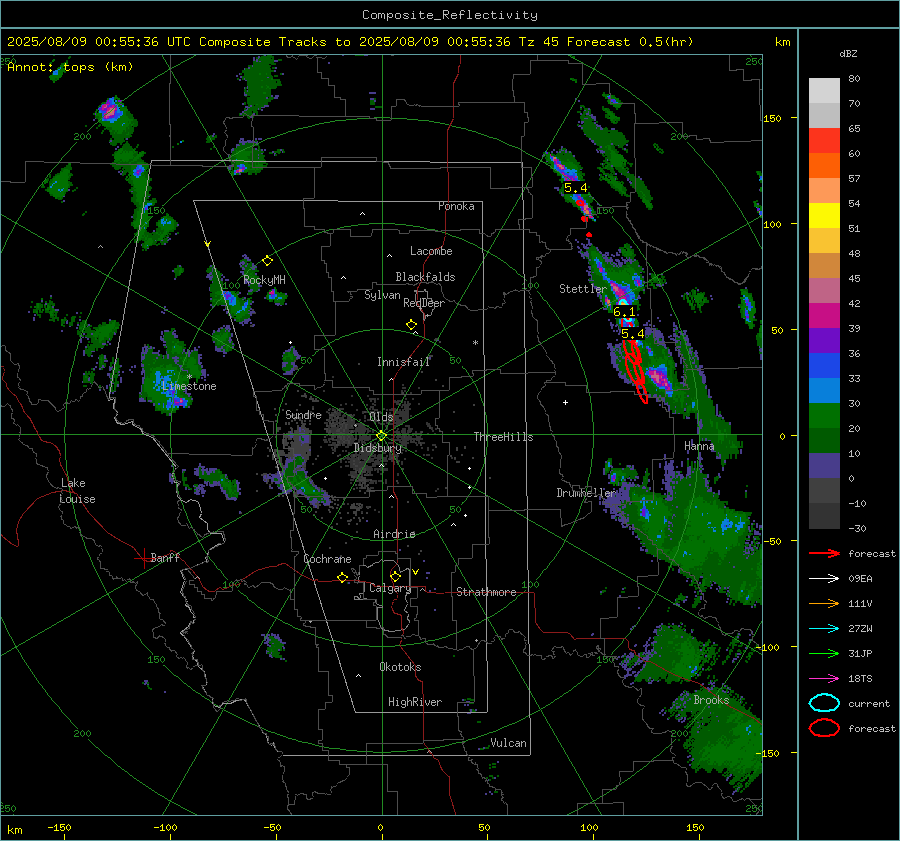900x841 pixels.
Task: Click the yellow V marker near Calgary
Action: (x=416, y=572)
